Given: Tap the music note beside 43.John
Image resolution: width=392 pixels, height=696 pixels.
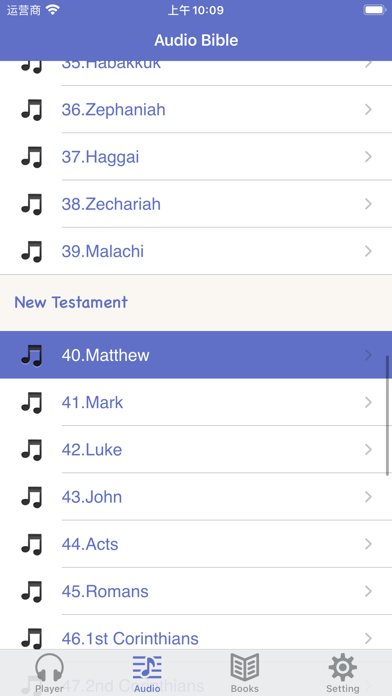Looking at the screenshot, I should pyautogui.click(x=32, y=497).
